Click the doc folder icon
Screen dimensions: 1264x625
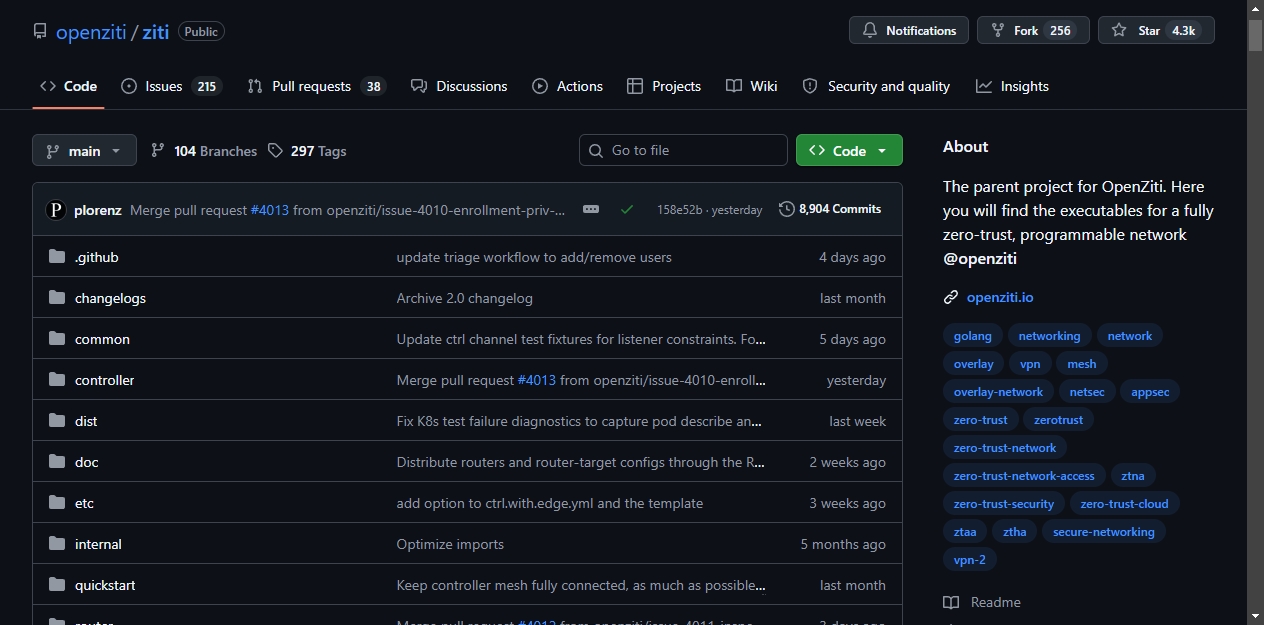[x=57, y=462]
